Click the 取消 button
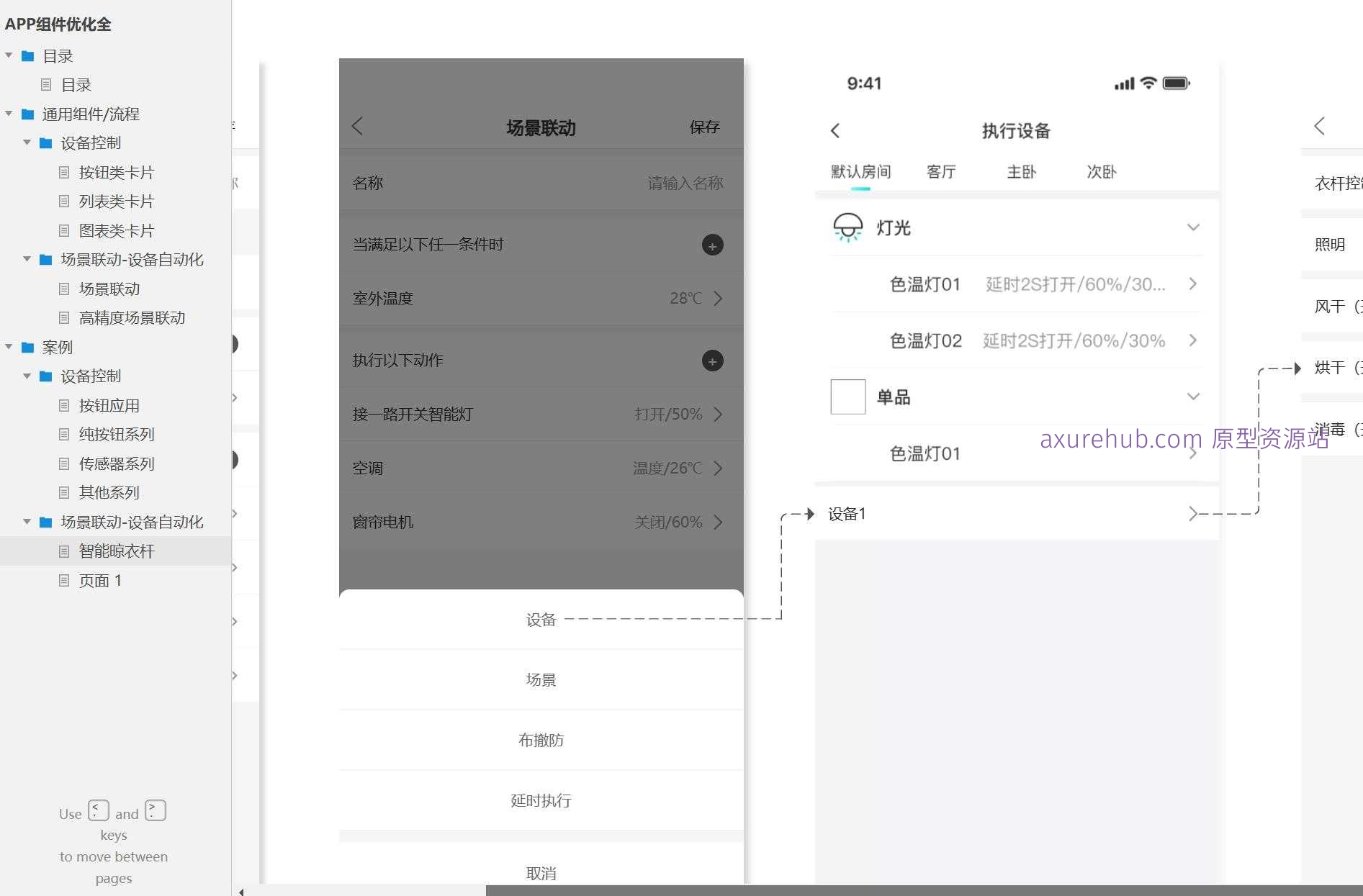The height and width of the screenshot is (896, 1363). (541, 872)
